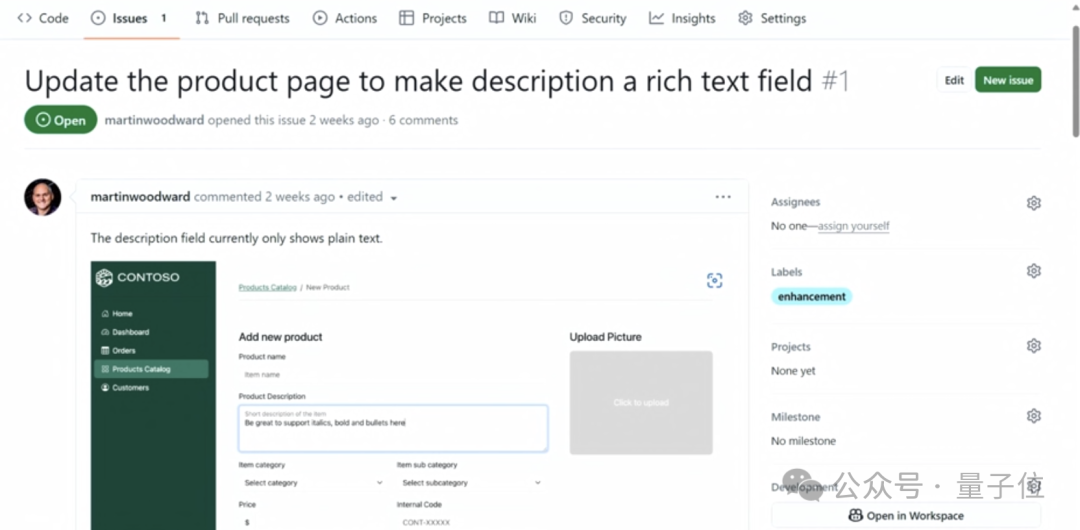1080x530 pixels.
Task: Click the Projects gear icon
Action: click(x=1034, y=346)
